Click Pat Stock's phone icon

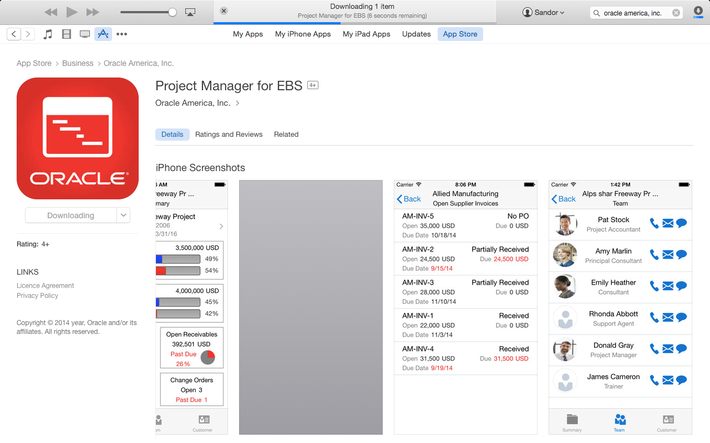click(x=654, y=223)
